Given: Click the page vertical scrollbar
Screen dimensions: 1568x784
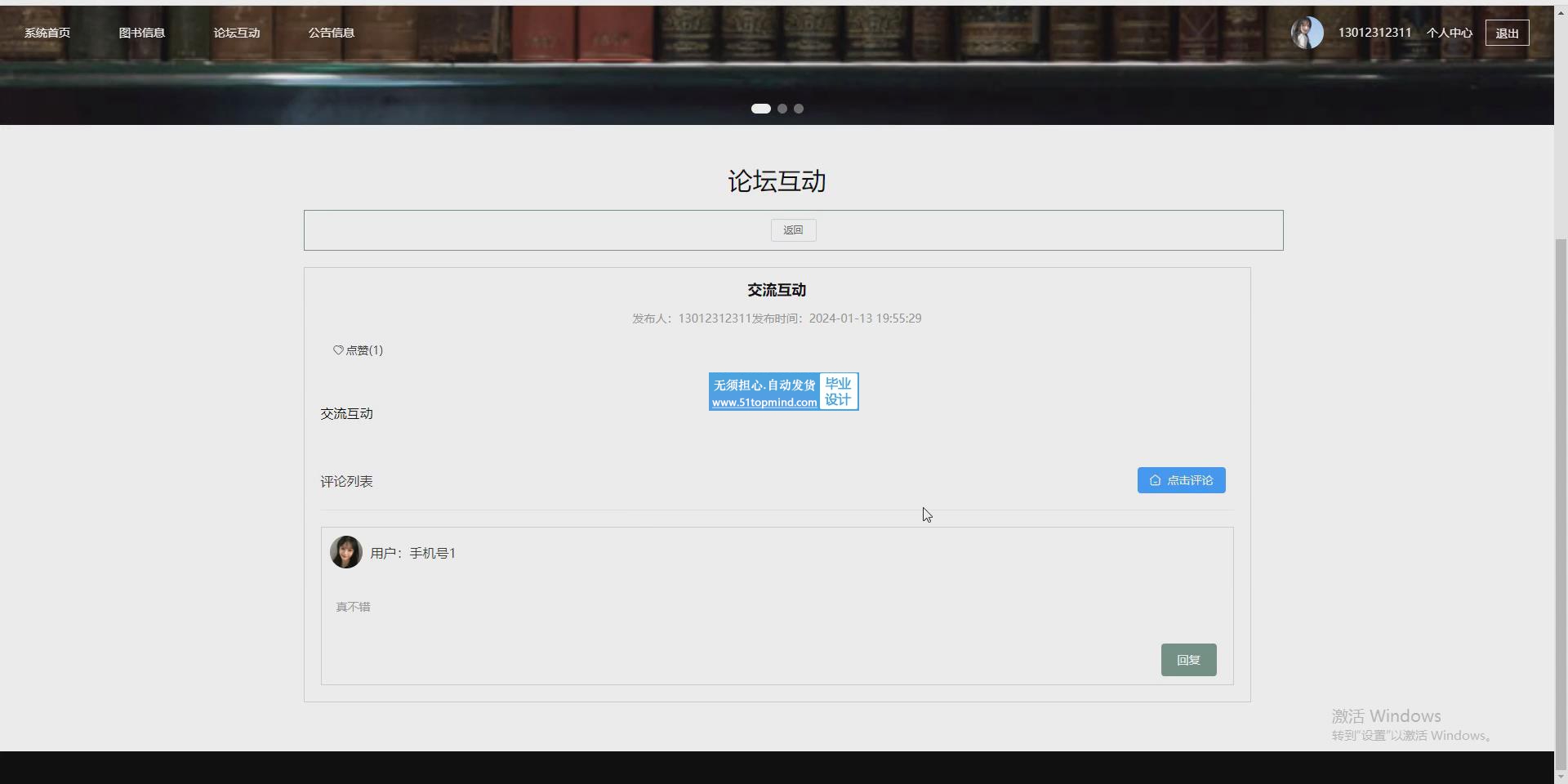Looking at the screenshot, I should click(x=1561, y=503).
